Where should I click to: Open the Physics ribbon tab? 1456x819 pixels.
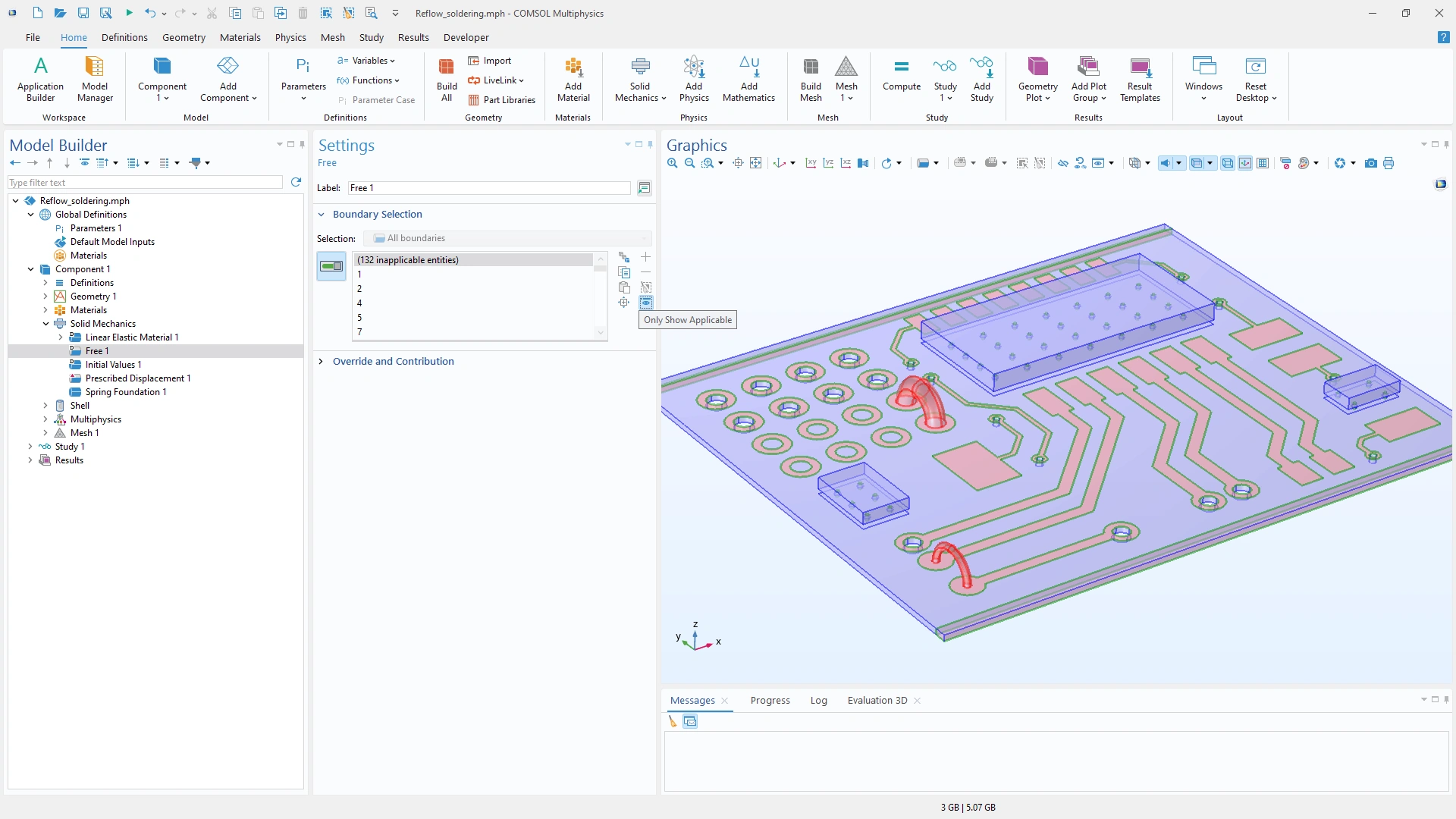[x=290, y=37]
